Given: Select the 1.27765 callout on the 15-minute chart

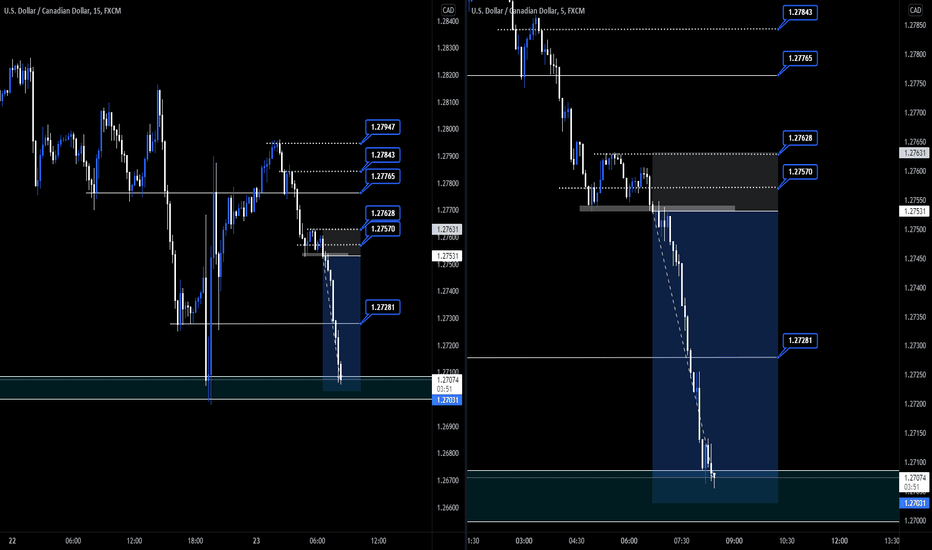Looking at the screenshot, I should (383, 177).
